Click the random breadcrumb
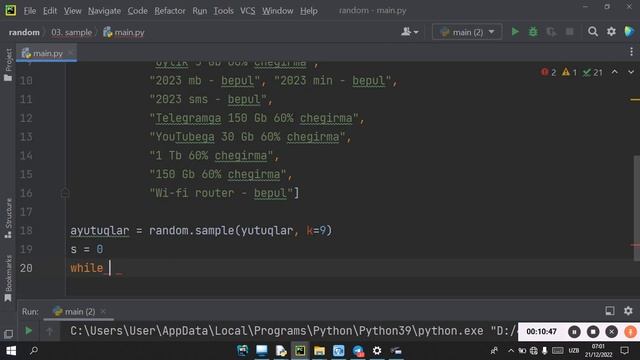Image resolution: width=640 pixels, height=360 pixels. point(24,32)
